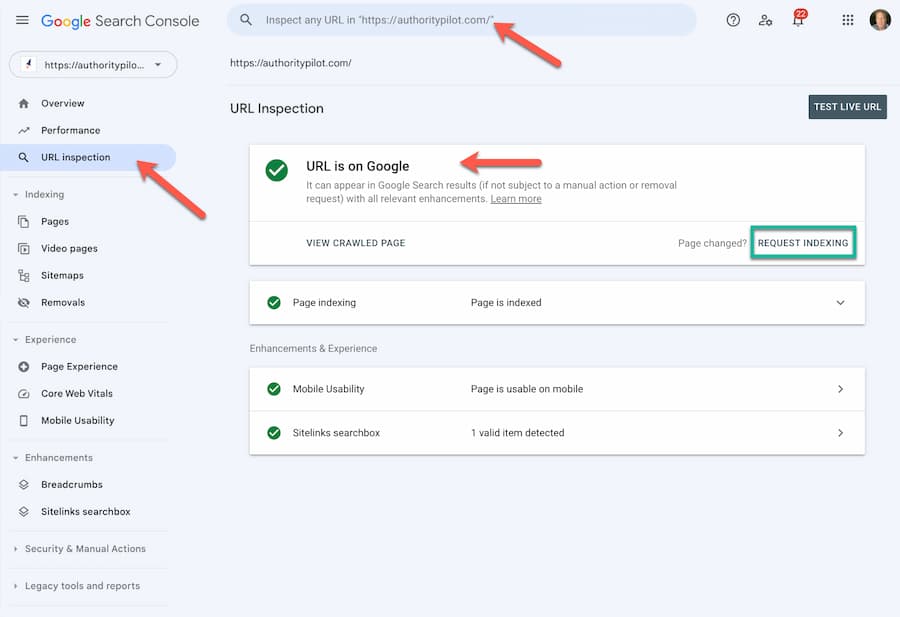Screen dimensions: 900x617
Task: Follow the Learn more link
Action: coord(516,199)
